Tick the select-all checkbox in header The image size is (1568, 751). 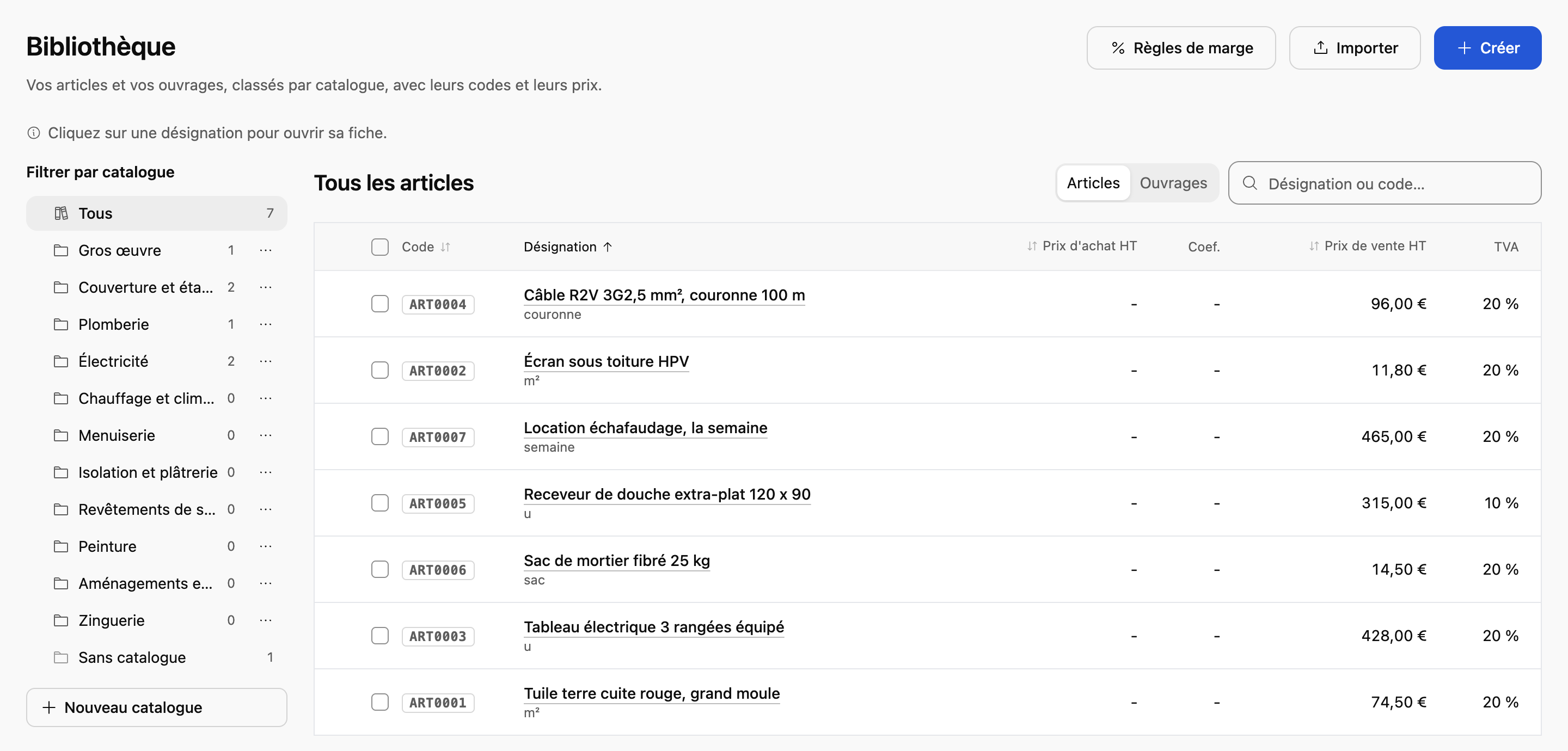pos(380,247)
